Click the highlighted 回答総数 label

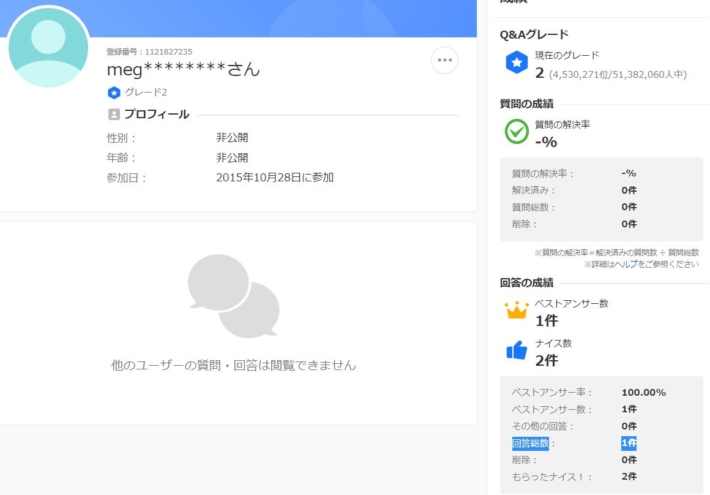click(530, 443)
